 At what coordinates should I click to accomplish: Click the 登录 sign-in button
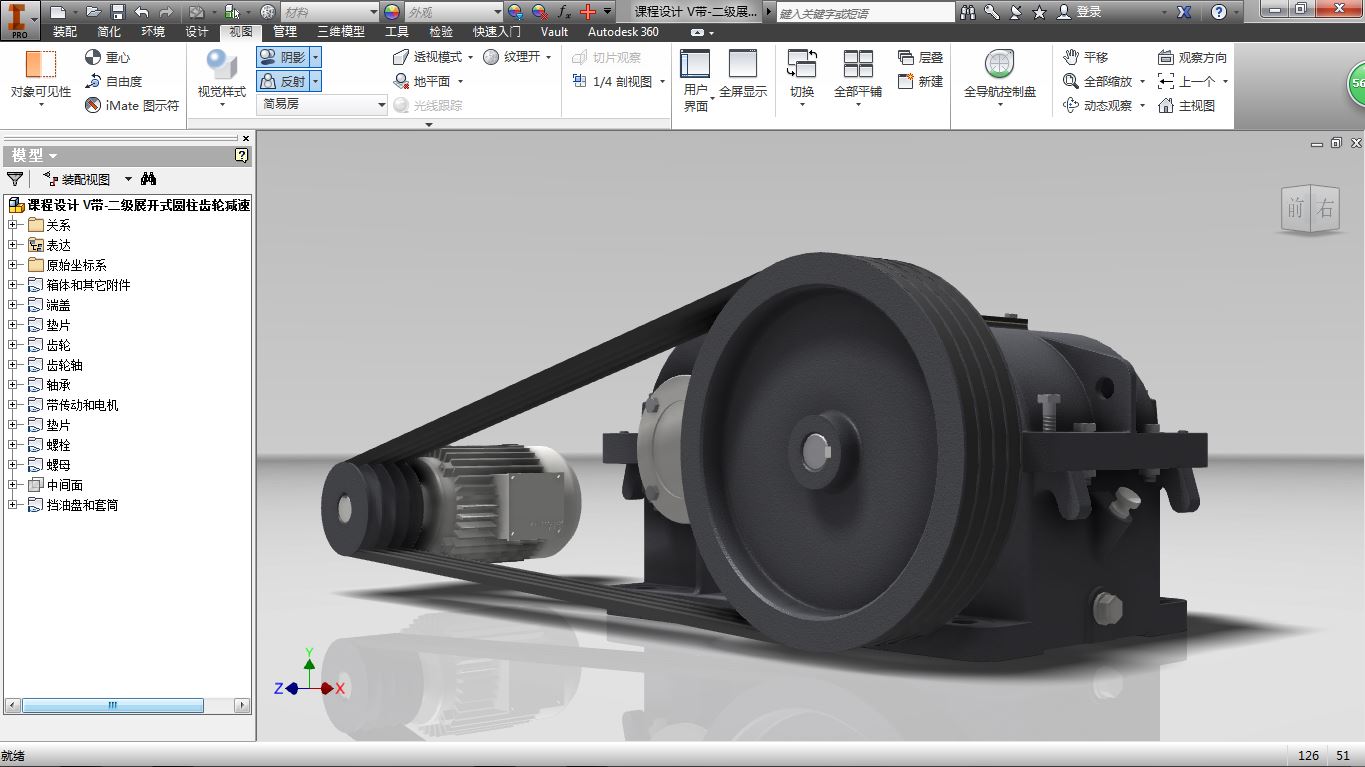pyautogui.click(x=1079, y=12)
